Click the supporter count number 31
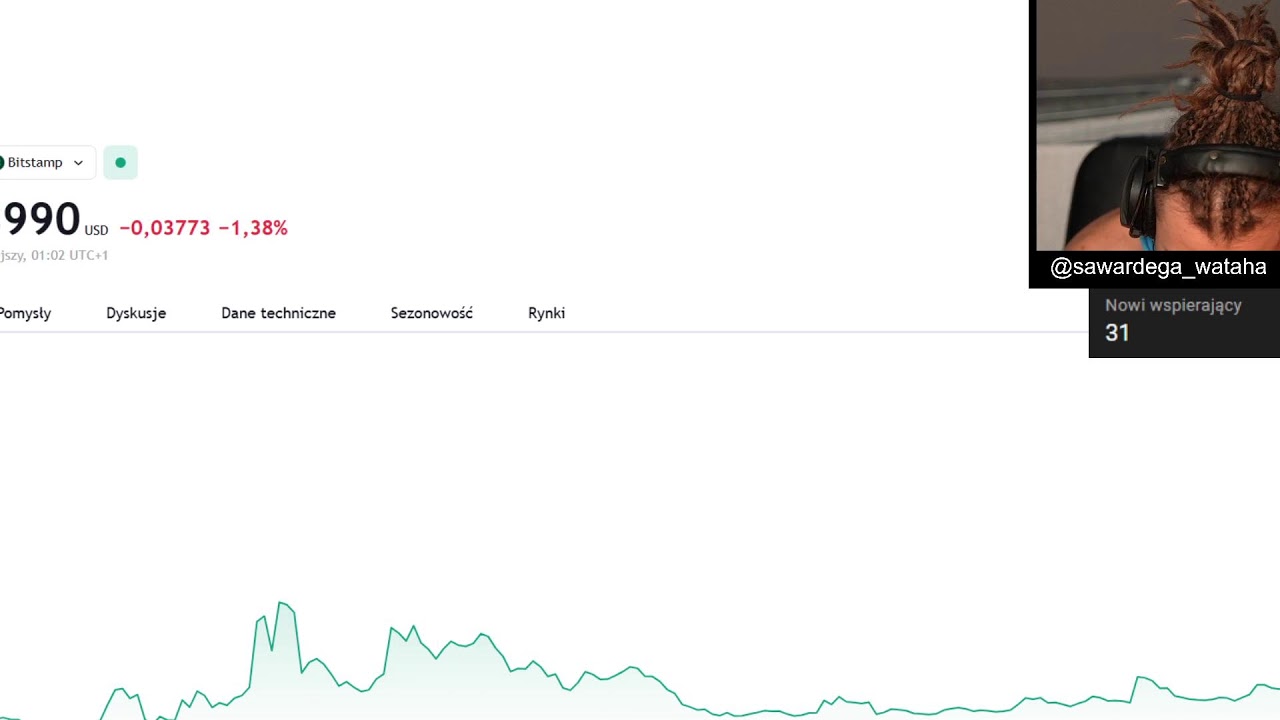The image size is (1280, 720). click(x=1117, y=333)
